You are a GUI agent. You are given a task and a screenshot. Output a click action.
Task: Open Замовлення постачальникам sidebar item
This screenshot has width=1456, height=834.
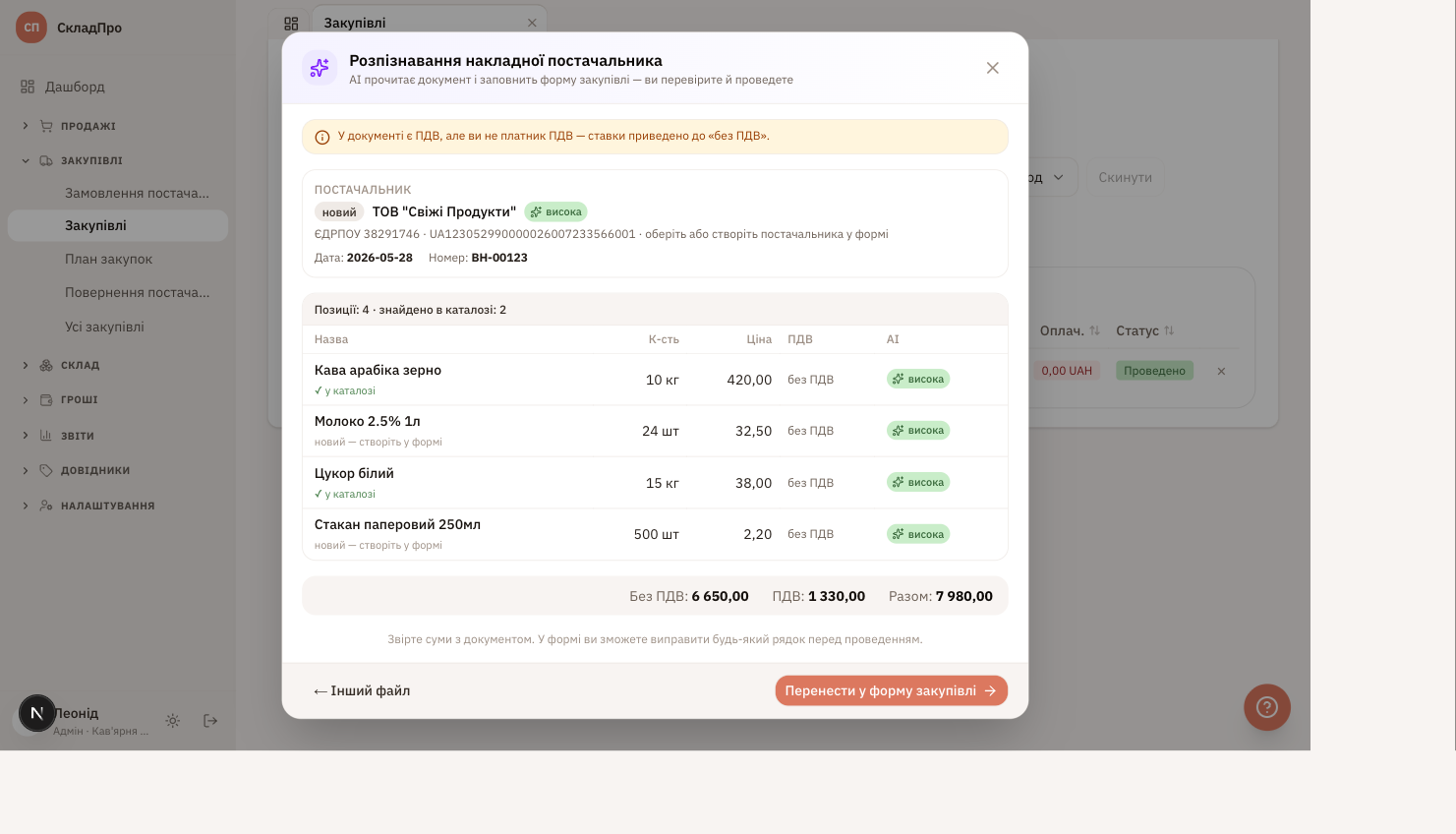point(137,193)
